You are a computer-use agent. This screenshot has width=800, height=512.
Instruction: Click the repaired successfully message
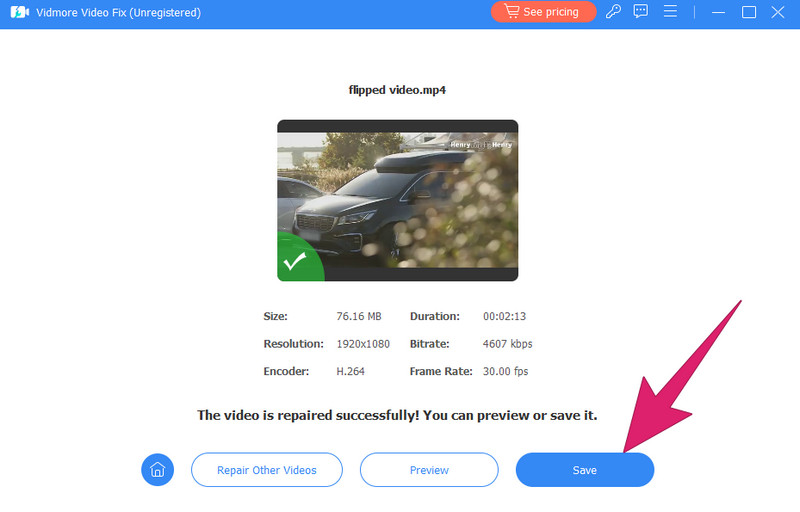point(397,415)
